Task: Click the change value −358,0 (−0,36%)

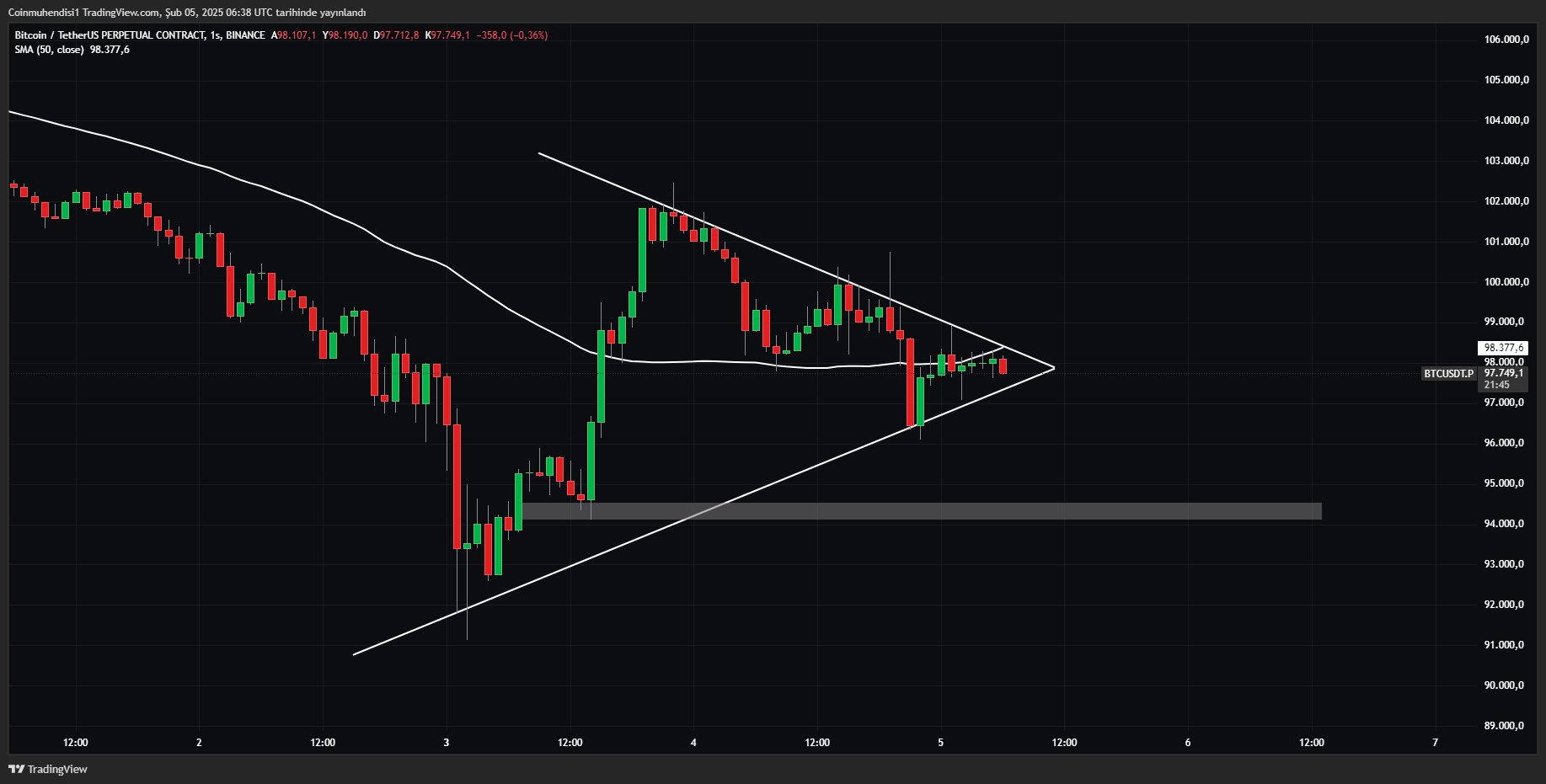Action: coord(512,35)
